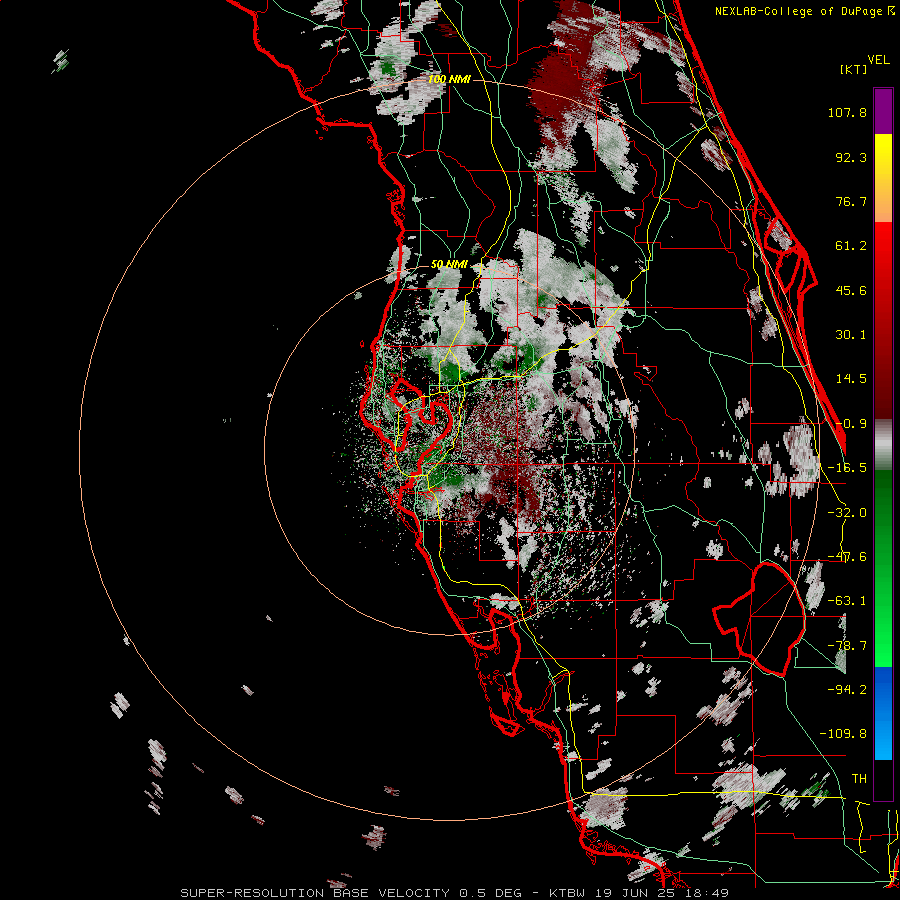Click the [KT] units label
The width and height of the screenshot is (900, 900).
[x=853, y=69]
